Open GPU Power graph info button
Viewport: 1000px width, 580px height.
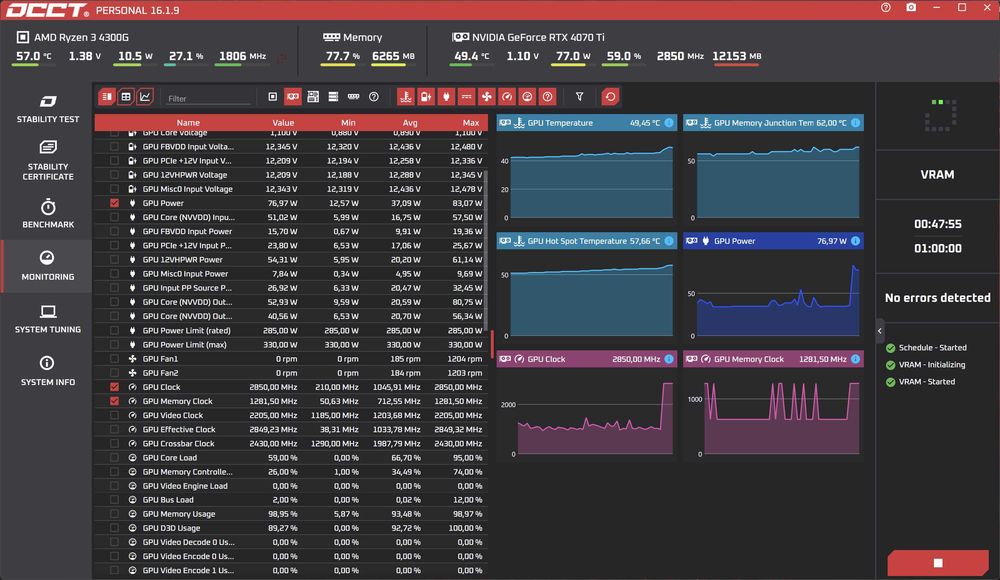point(855,241)
